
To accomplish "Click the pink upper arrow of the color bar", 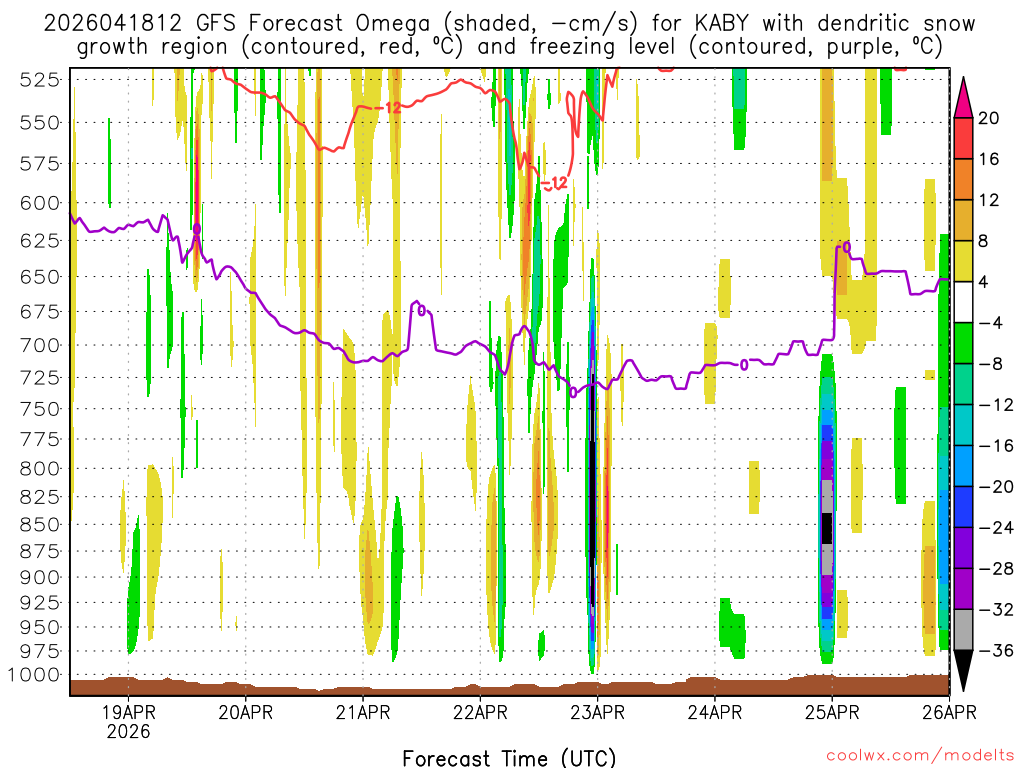I will pyautogui.click(x=963, y=97).
